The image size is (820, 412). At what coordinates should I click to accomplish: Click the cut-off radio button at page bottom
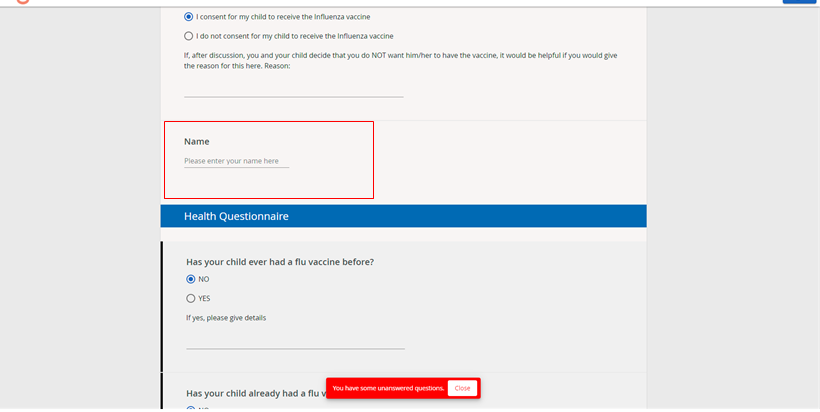[190, 409]
